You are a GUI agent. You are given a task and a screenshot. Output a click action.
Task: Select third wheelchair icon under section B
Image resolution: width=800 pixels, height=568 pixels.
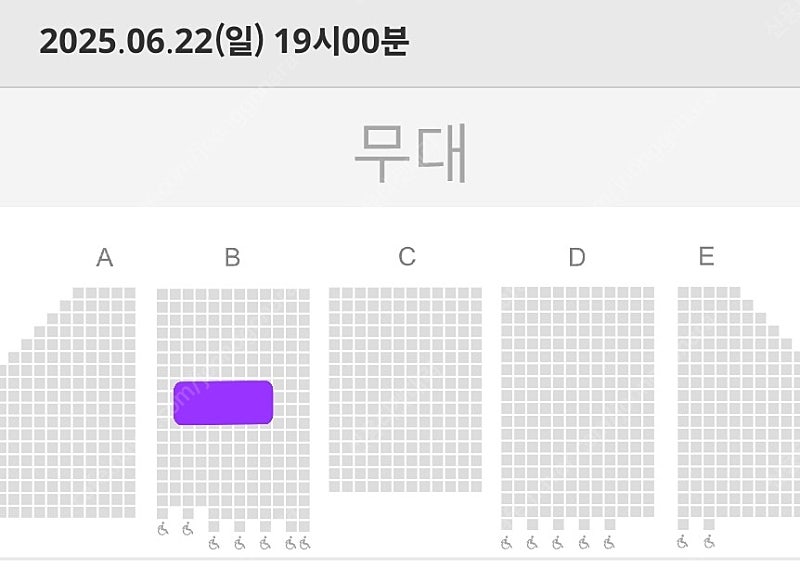click(214, 543)
